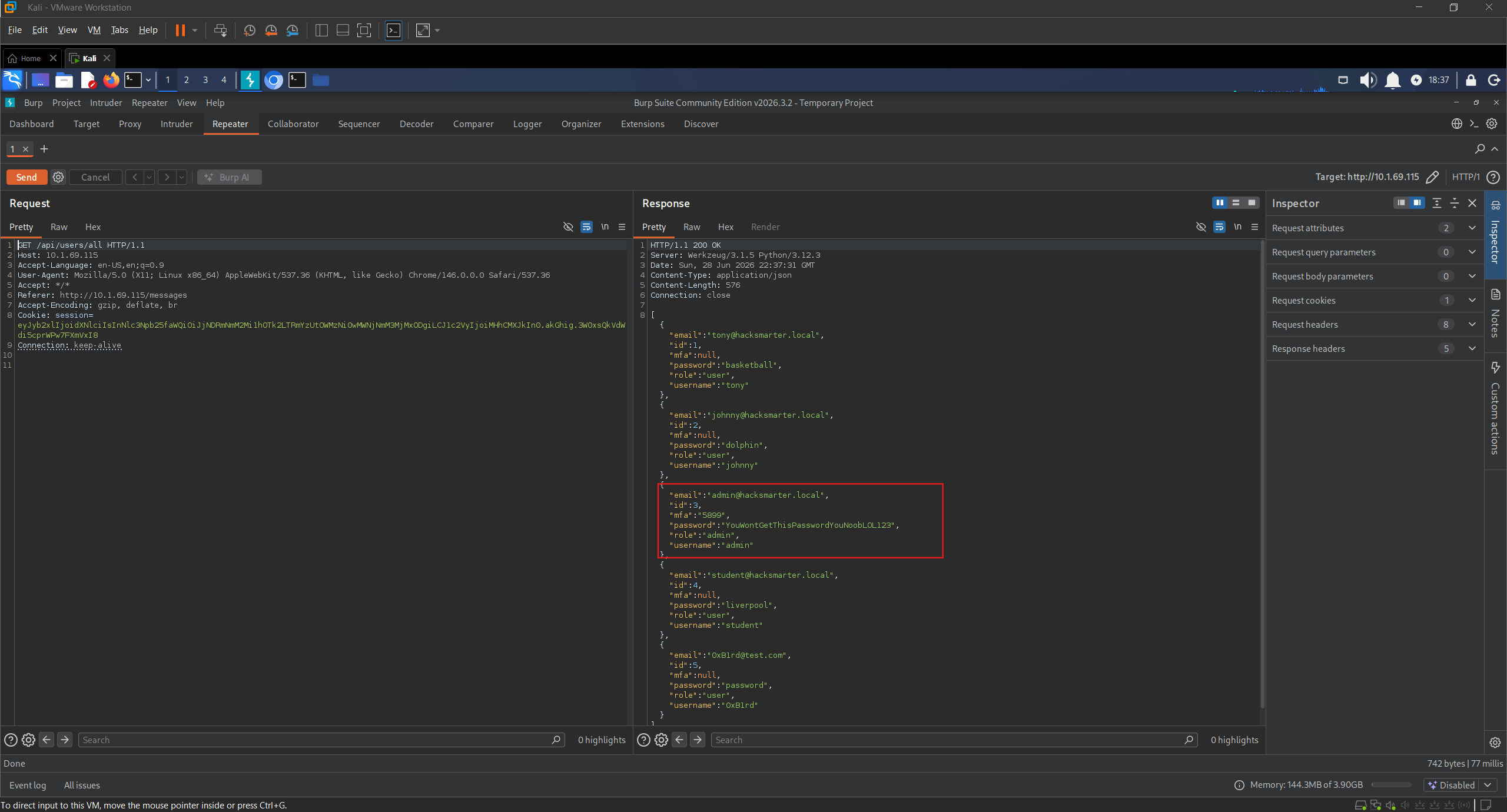
Task: Launch Firefox from Kali panel
Action: (111, 80)
